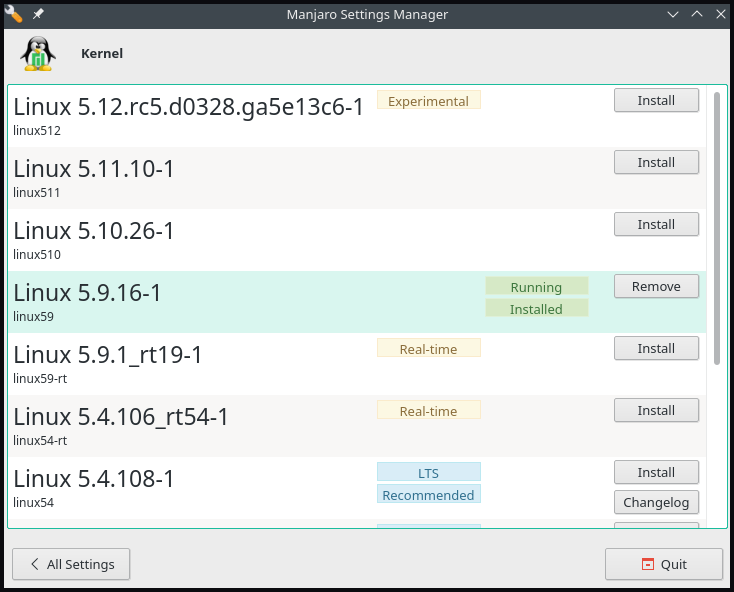Quit the settings manager
Image resolution: width=734 pixels, height=592 pixels.
pos(664,564)
